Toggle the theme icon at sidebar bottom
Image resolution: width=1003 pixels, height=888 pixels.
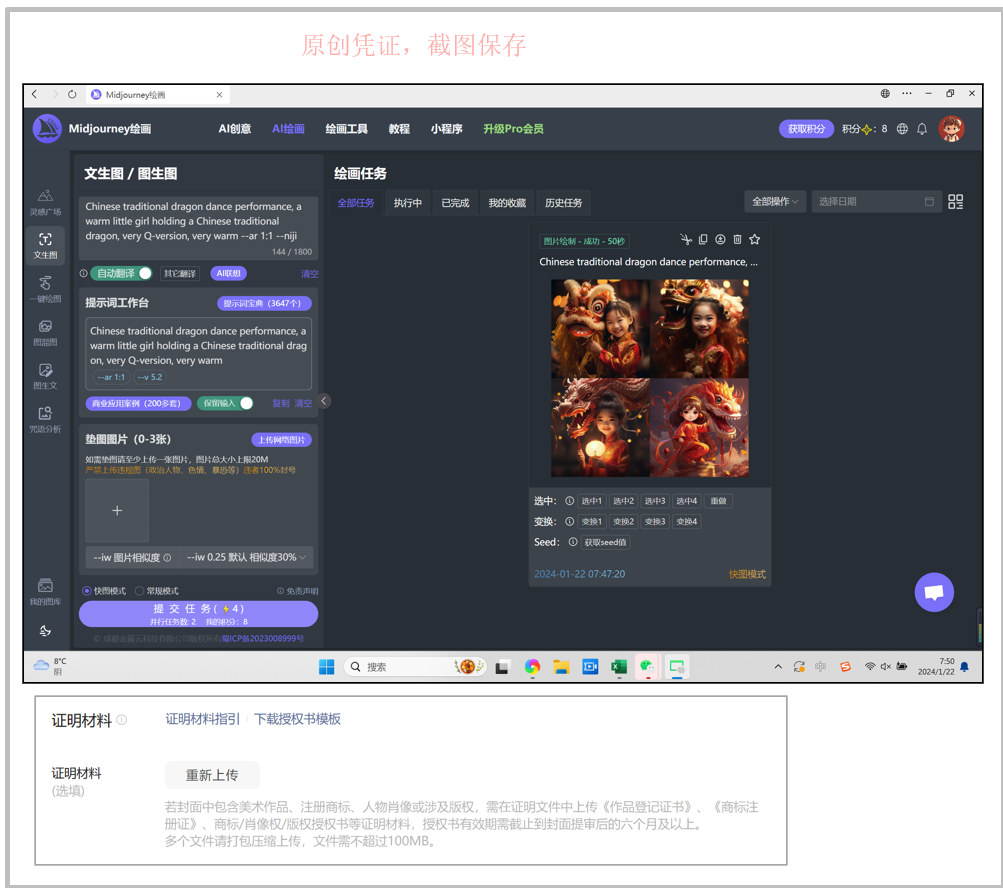(x=45, y=631)
